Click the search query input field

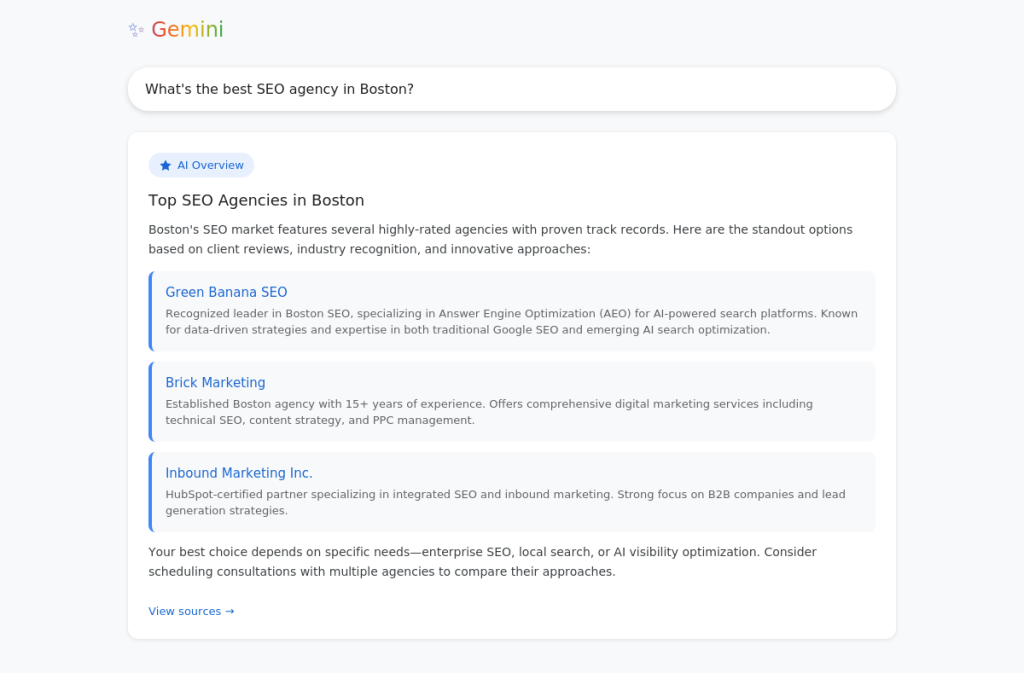point(512,89)
